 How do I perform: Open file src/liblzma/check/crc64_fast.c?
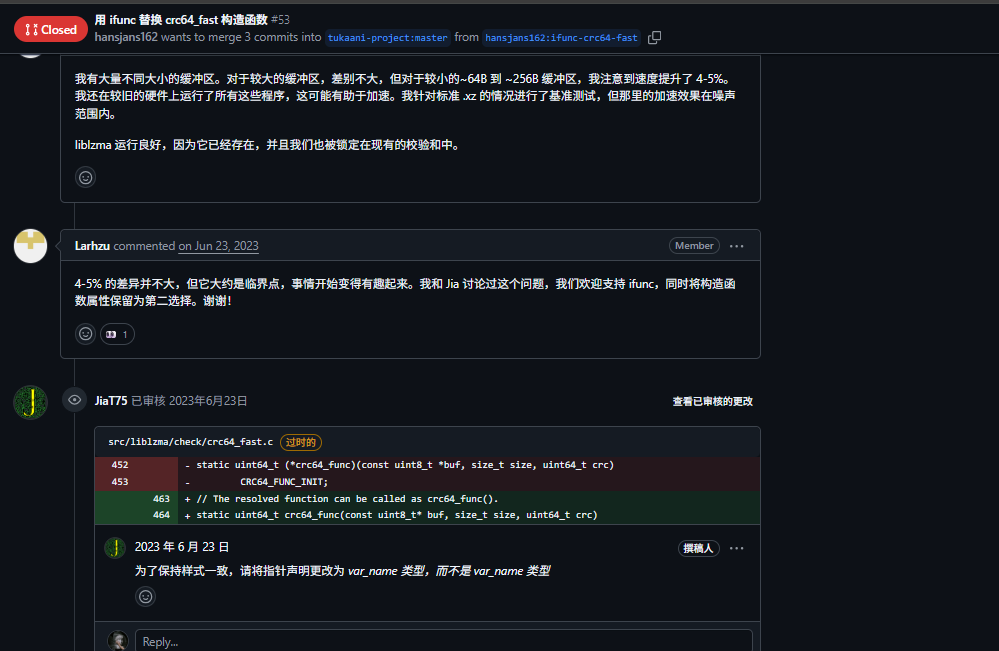point(190,442)
